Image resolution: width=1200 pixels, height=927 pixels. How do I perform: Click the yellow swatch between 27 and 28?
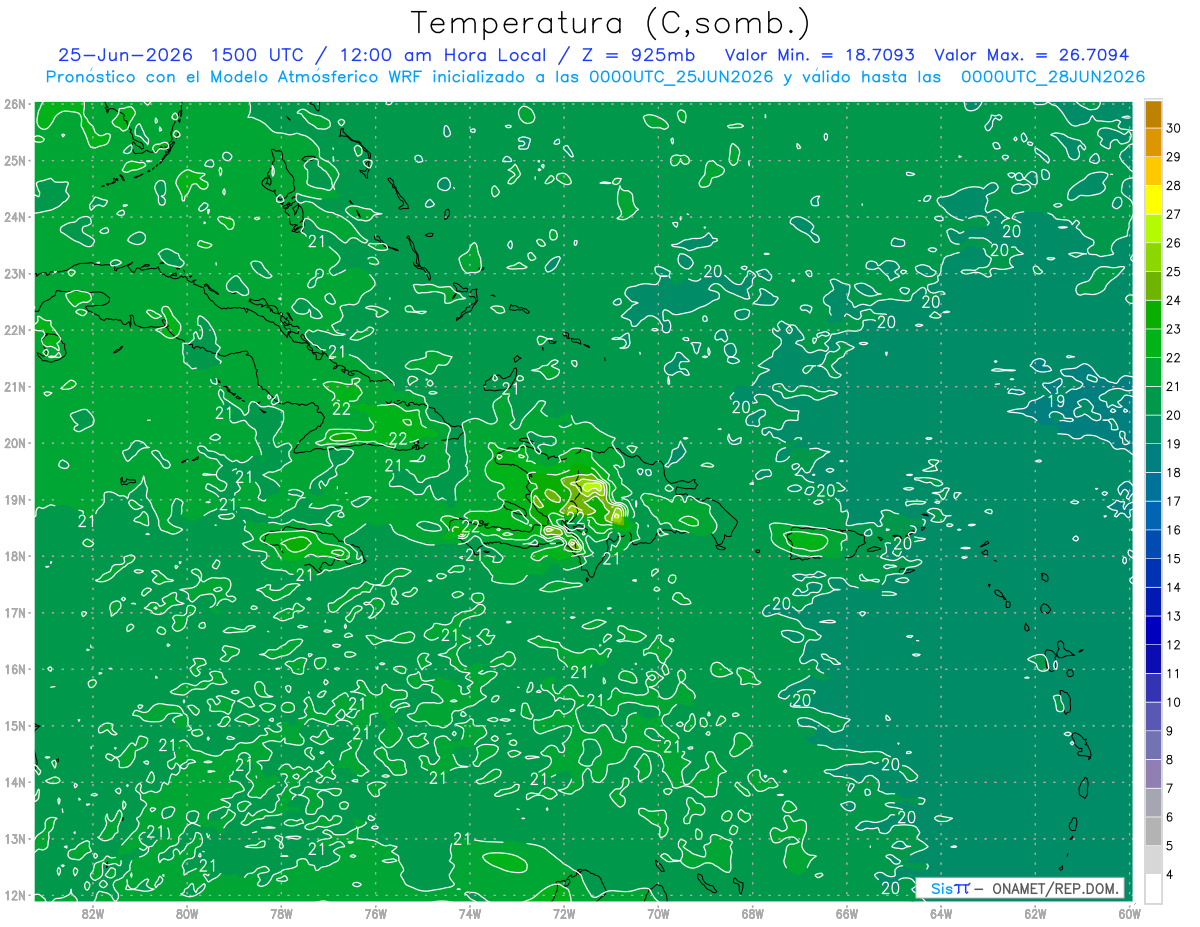pyautogui.click(x=1153, y=200)
